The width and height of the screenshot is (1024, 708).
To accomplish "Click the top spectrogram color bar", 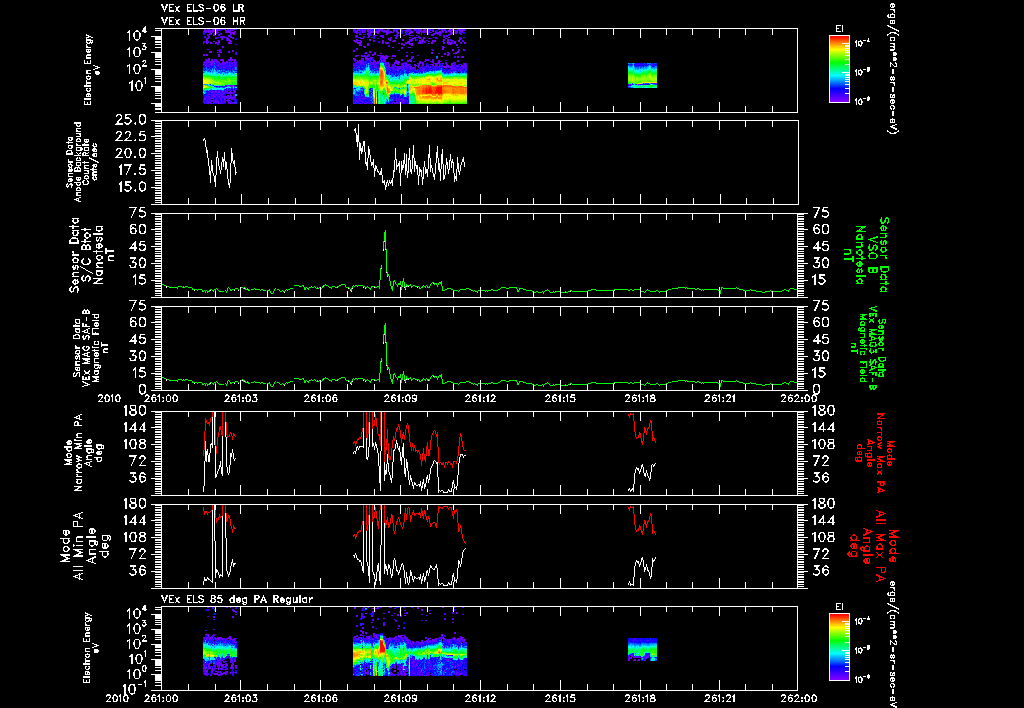I will click(x=839, y=69).
